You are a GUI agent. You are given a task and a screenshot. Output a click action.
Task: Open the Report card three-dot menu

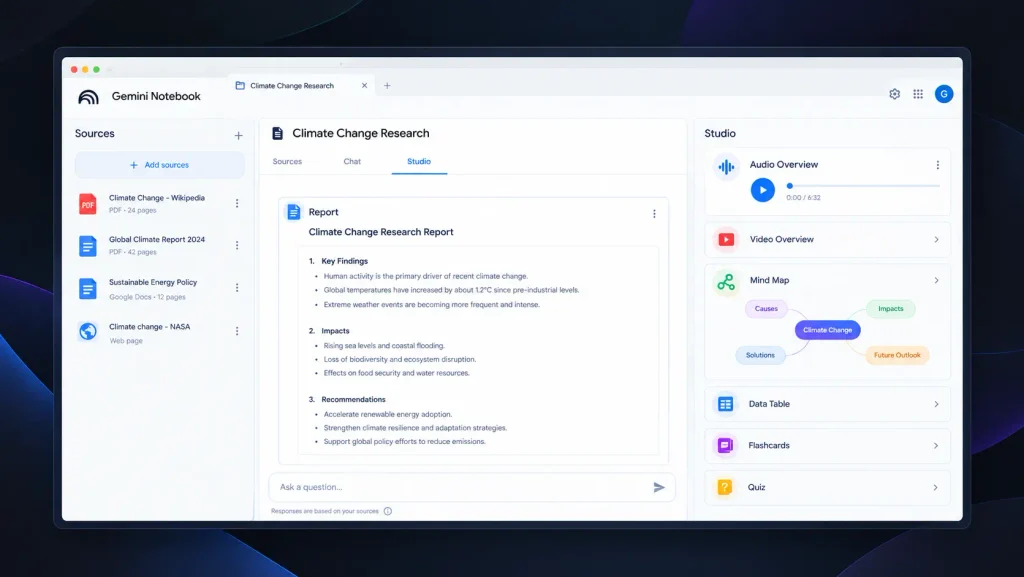tap(654, 214)
